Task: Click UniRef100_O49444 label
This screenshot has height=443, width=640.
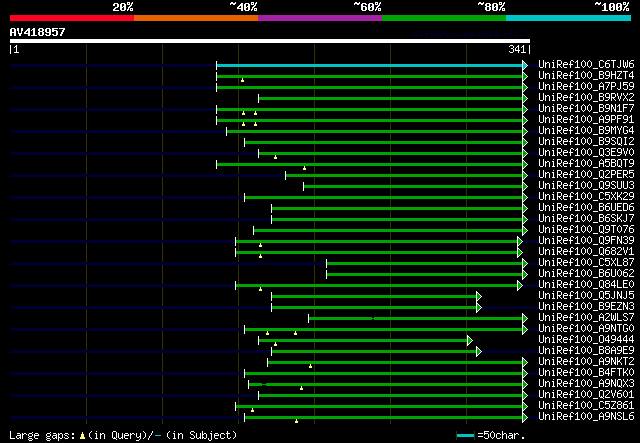Action: click(x=586, y=340)
